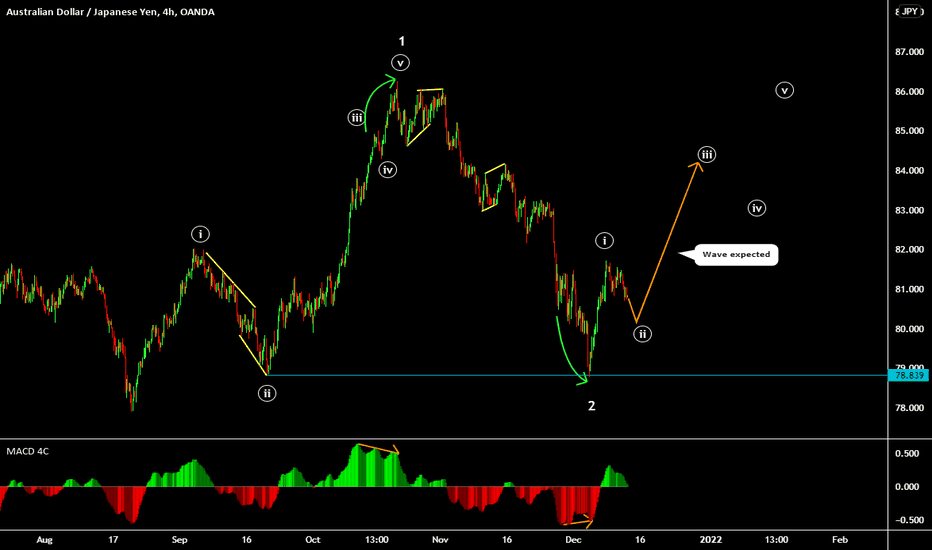Click the wave '2' label below the December low
This screenshot has height=550, width=932.
(591, 406)
